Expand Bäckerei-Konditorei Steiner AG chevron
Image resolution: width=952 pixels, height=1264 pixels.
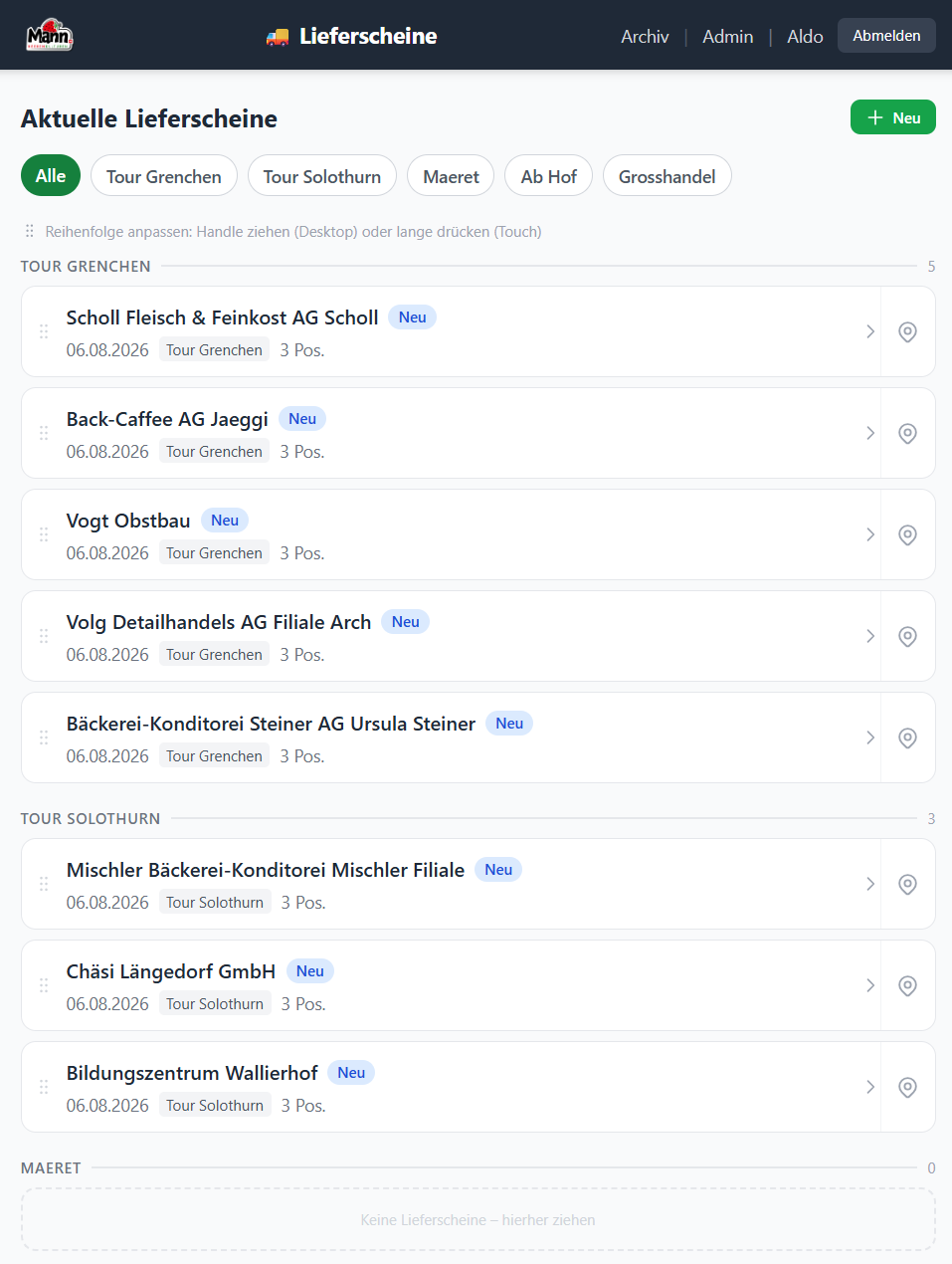[x=870, y=737]
